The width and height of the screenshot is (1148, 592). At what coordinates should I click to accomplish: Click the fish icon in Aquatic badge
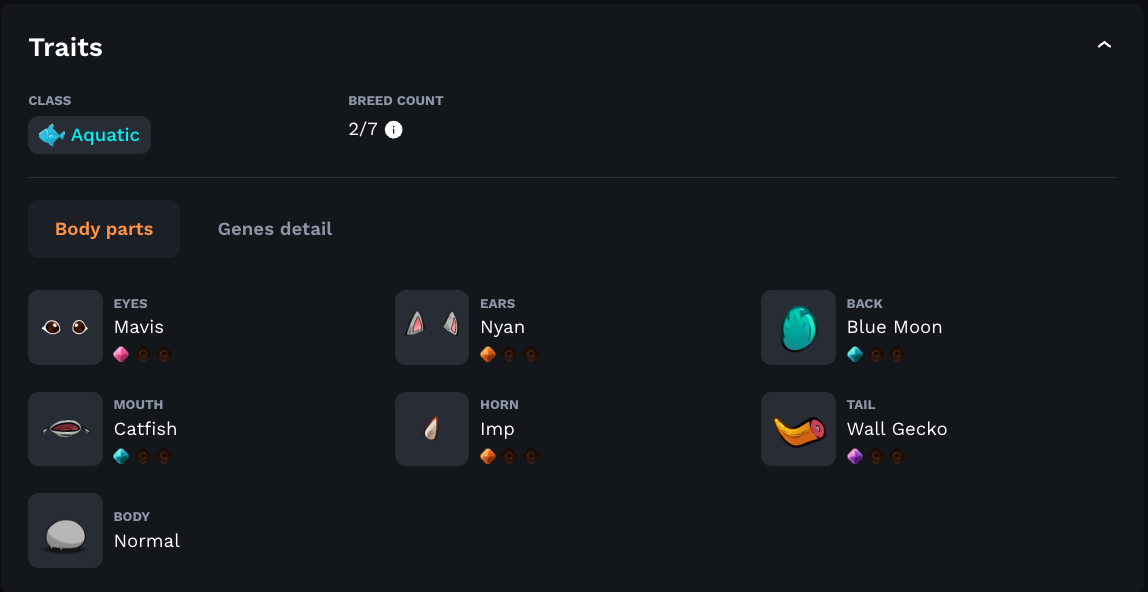pos(52,135)
